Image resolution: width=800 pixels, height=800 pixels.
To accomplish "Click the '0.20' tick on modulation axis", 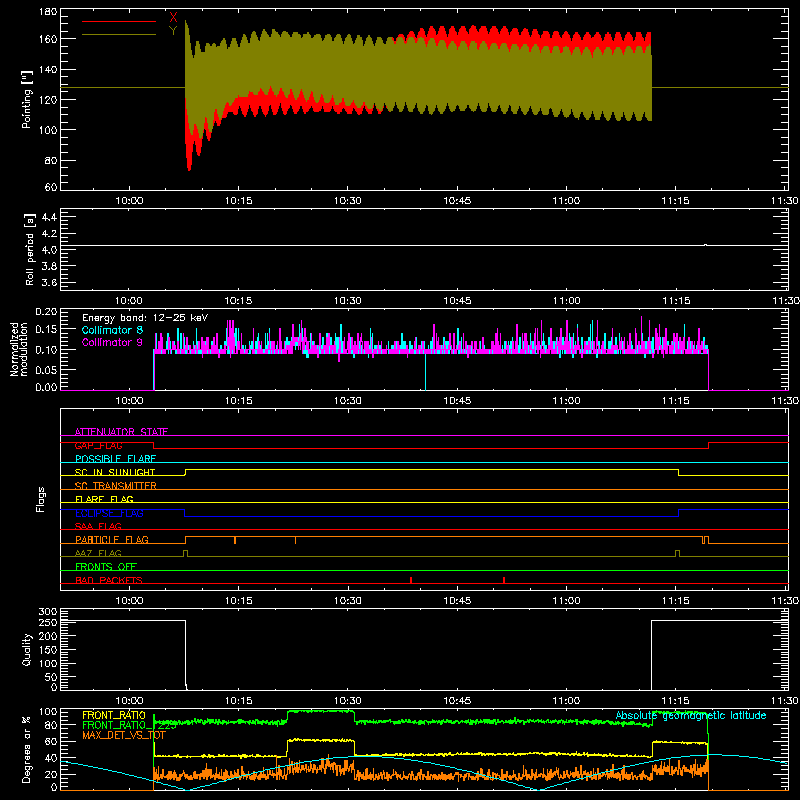I will (x=46, y=312).
